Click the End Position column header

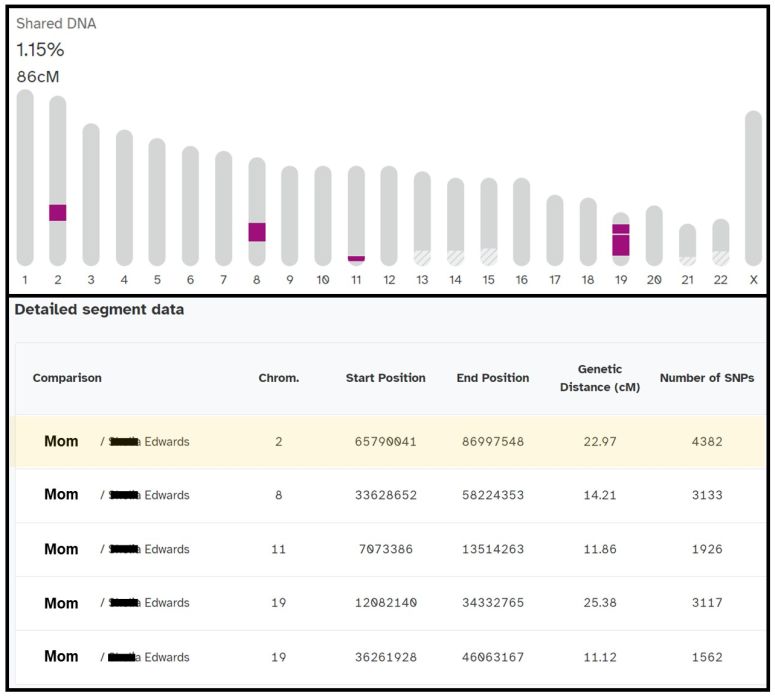point(493,378)
